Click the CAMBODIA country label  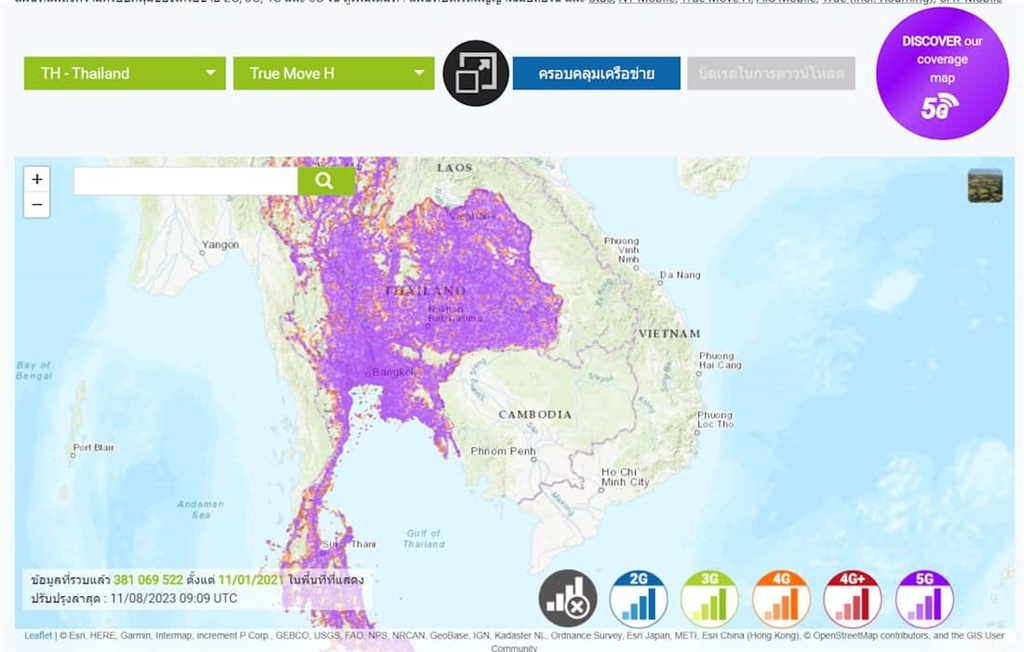click(x=535, y=415)
